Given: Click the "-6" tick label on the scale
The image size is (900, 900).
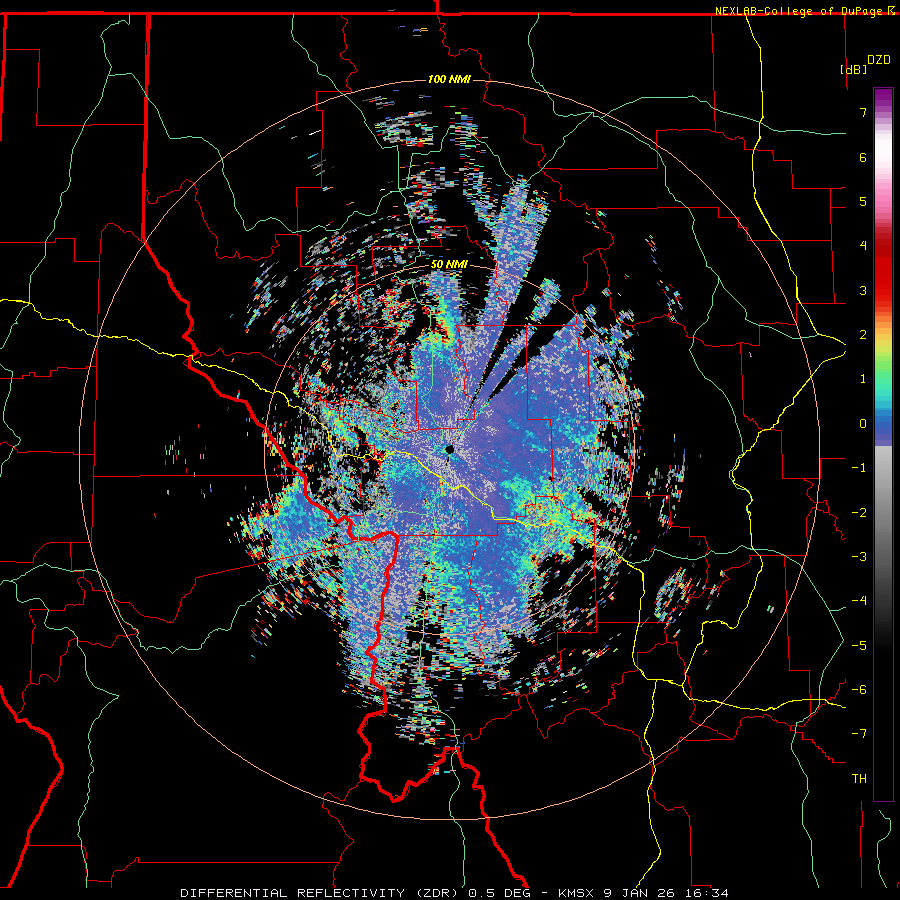Looking at the screenshot, I should pos(859,690).
